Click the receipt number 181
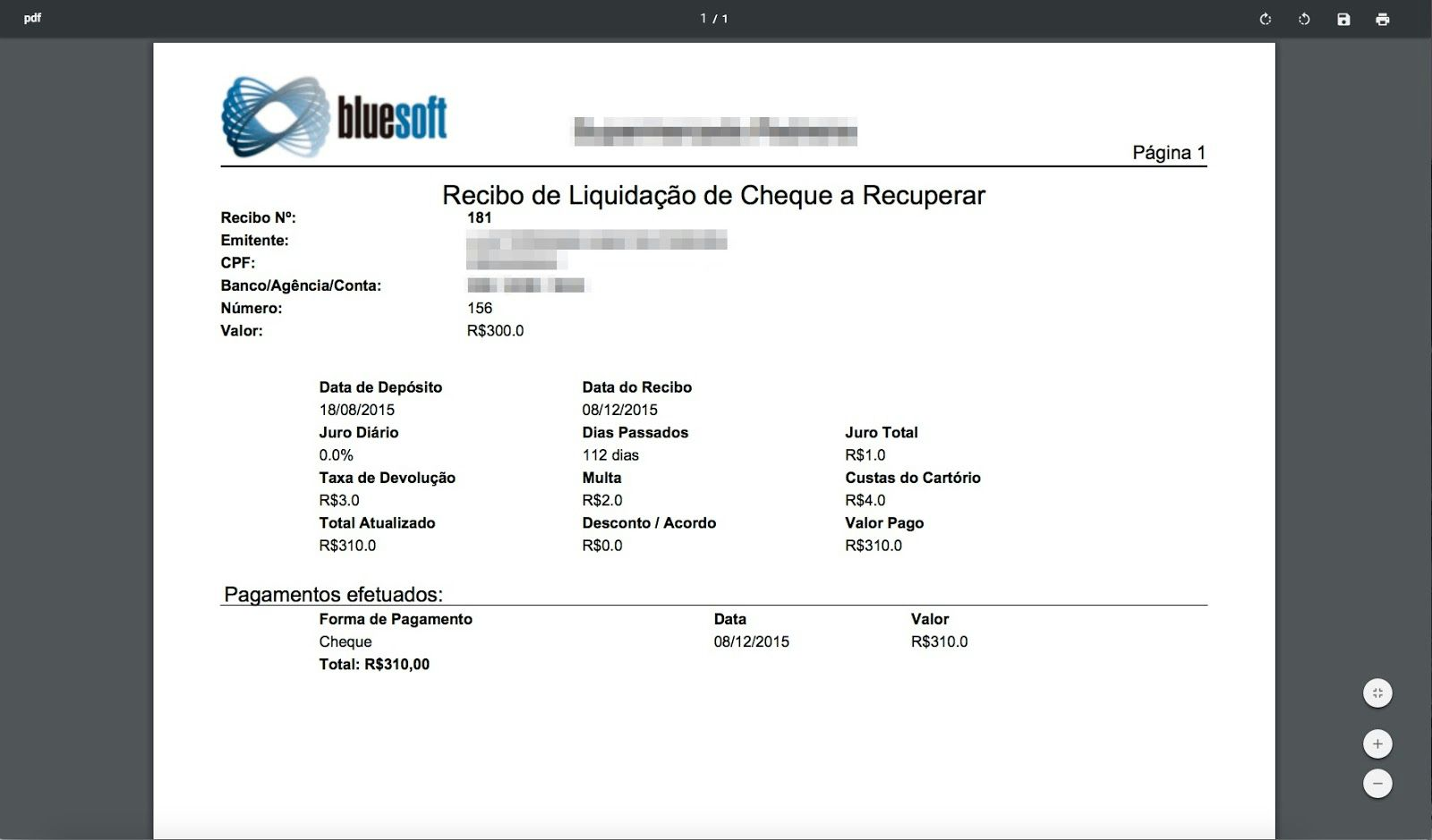 pyautogui.click(x=480, y=217)
